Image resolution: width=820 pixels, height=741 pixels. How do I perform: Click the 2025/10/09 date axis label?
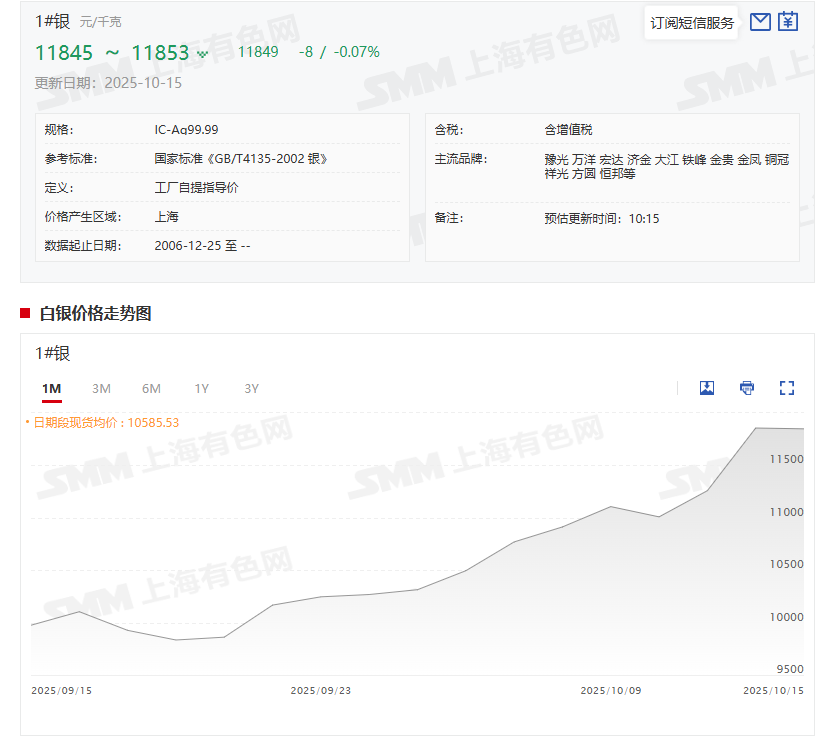(611, 690)
